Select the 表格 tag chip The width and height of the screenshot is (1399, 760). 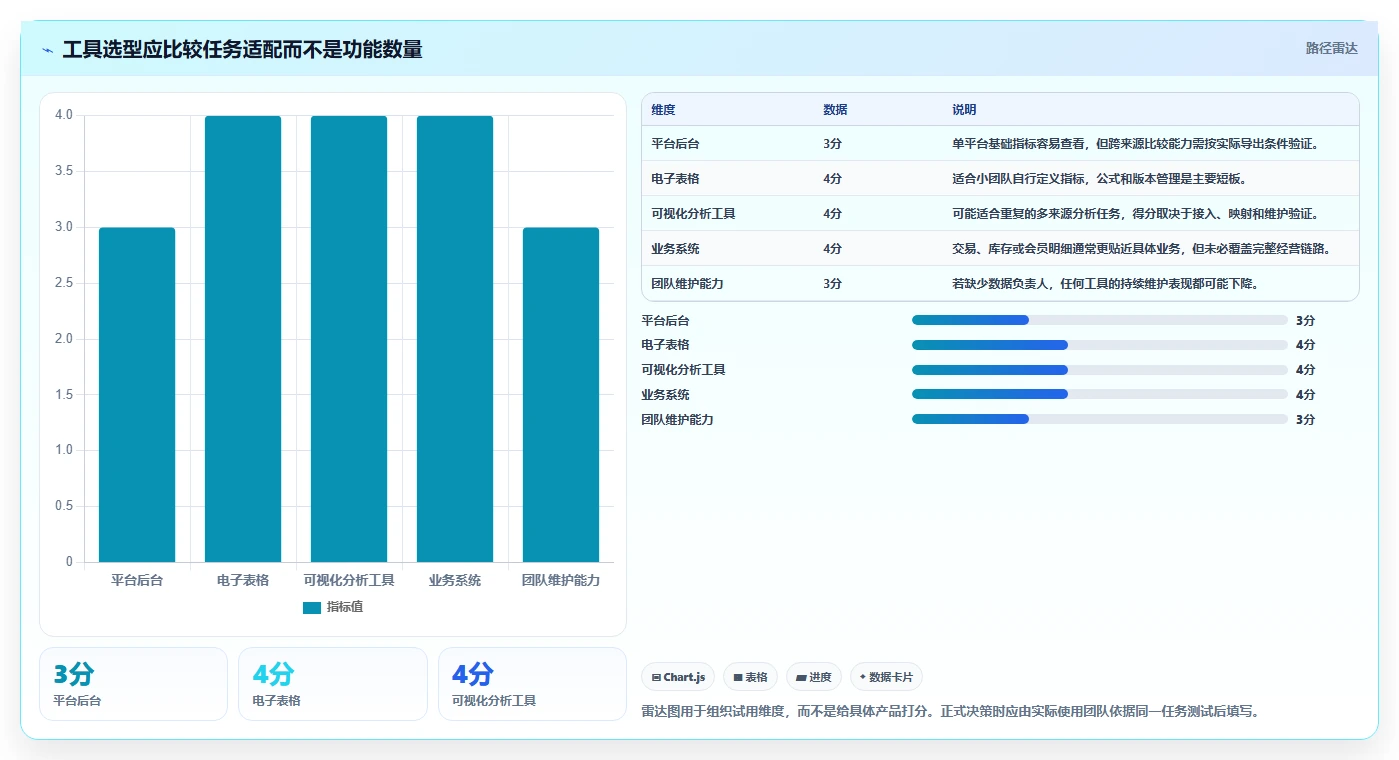(750, 677)
